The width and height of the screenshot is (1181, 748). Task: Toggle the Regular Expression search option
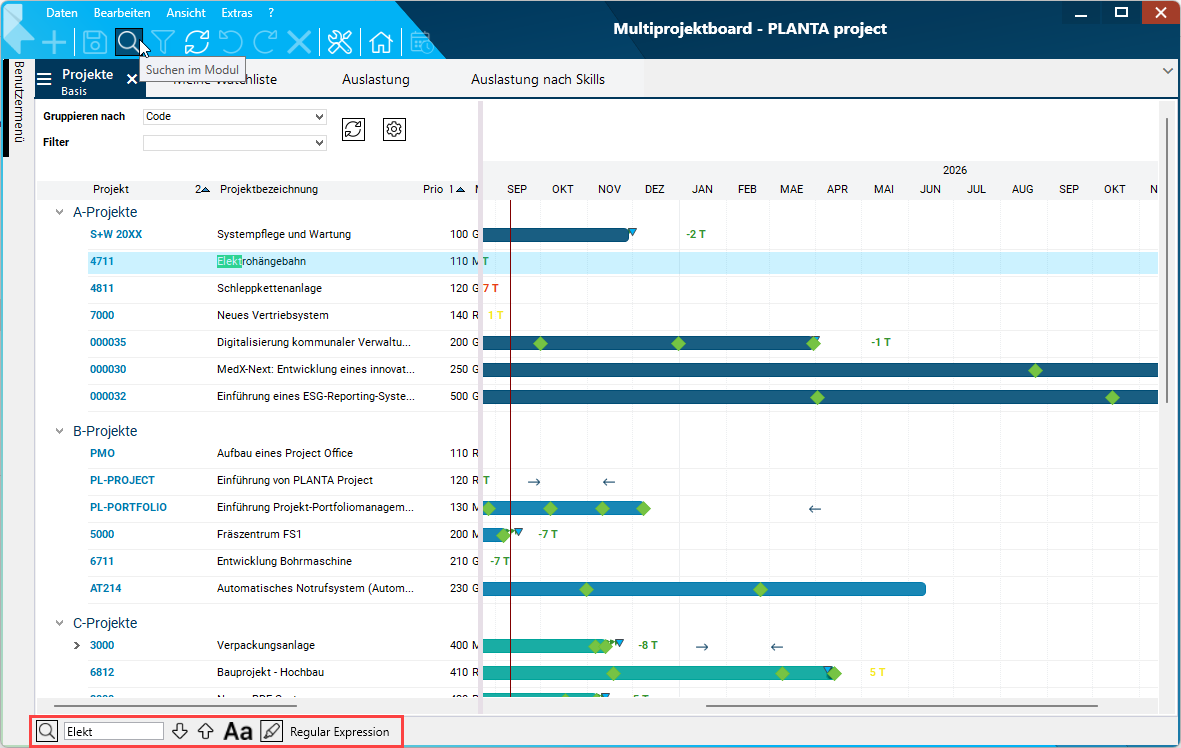pos(339,732)
